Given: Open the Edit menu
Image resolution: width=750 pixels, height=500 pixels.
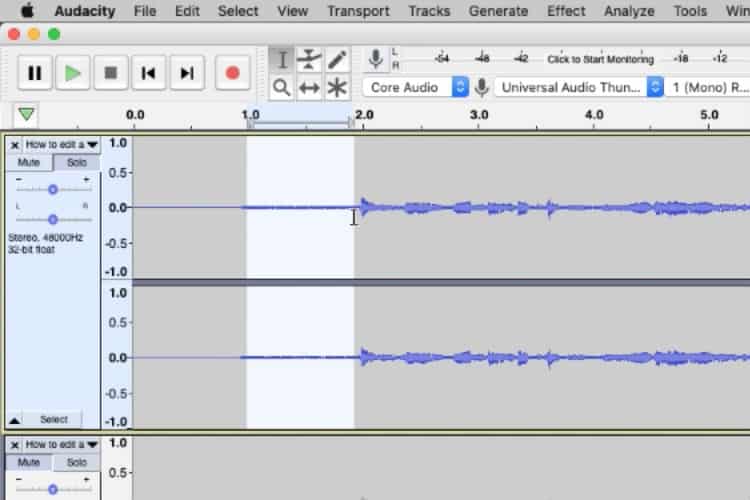Looking at the screenshot, I should click(x=187, y=11).
